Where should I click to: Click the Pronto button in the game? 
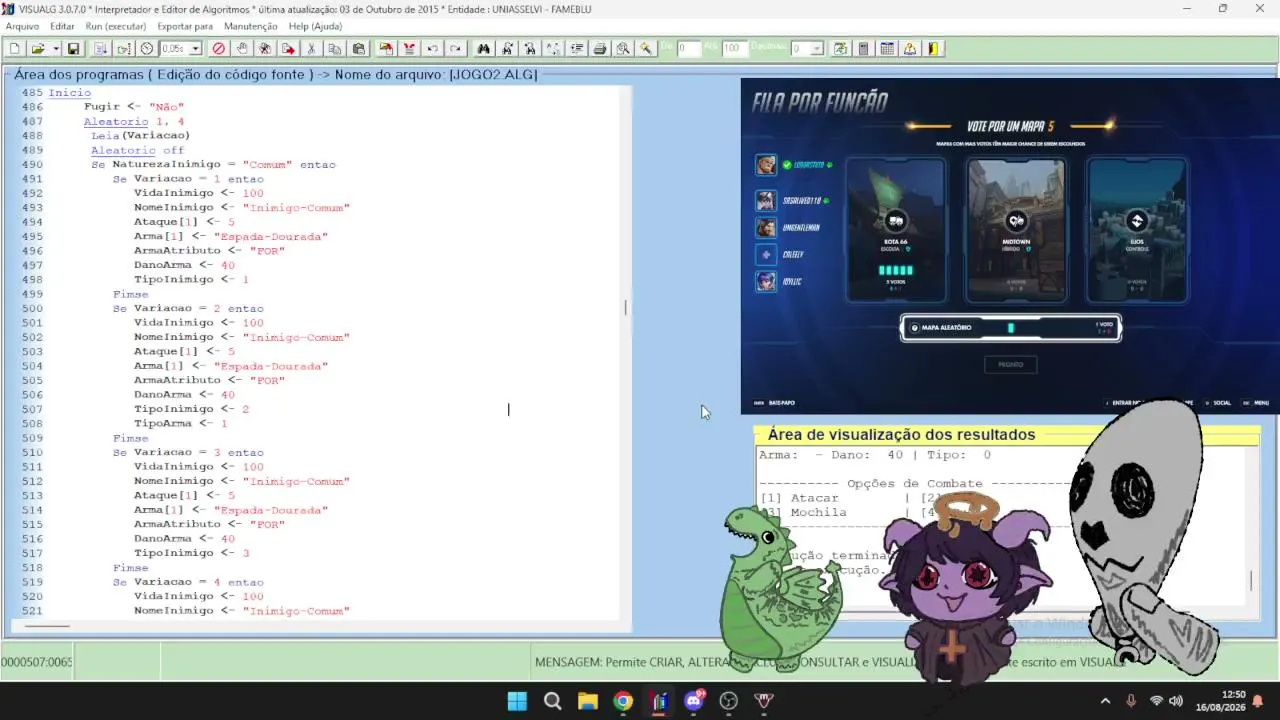pos(1010,365)
